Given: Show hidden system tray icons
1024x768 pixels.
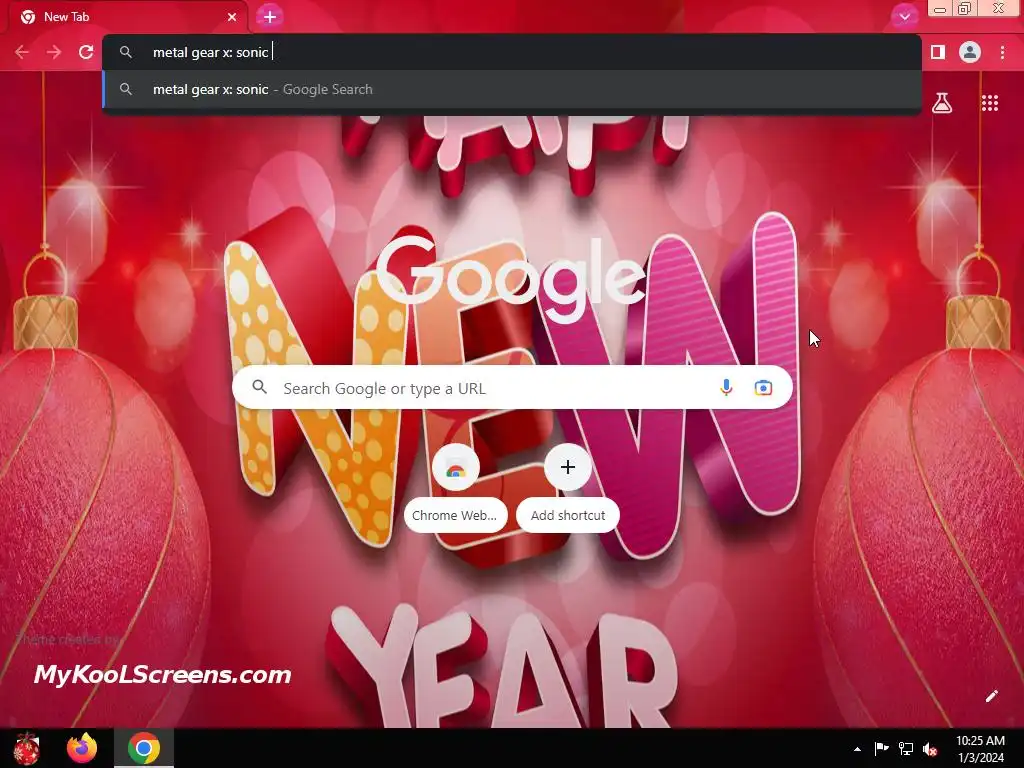Looking at the screenshot, I should click(857, 749).
